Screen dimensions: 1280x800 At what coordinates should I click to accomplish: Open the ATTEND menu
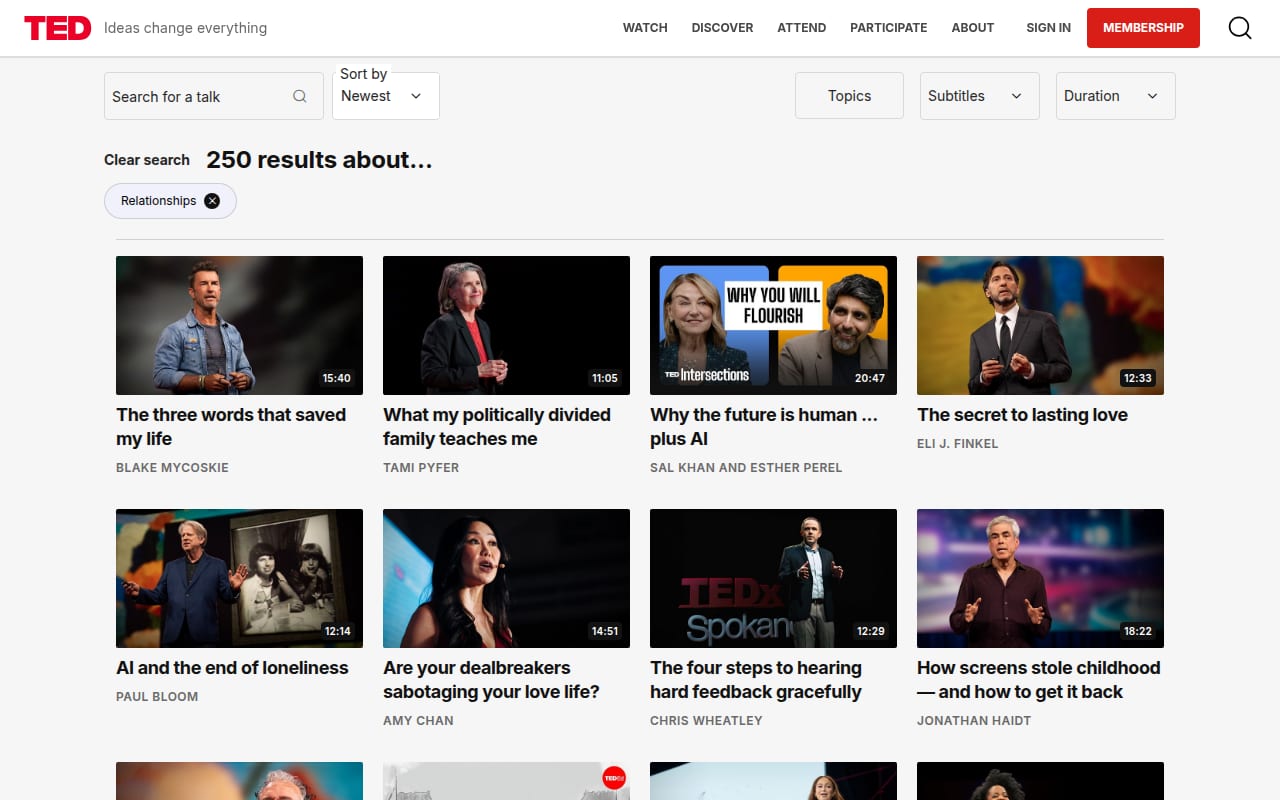(x=802, y=28)
